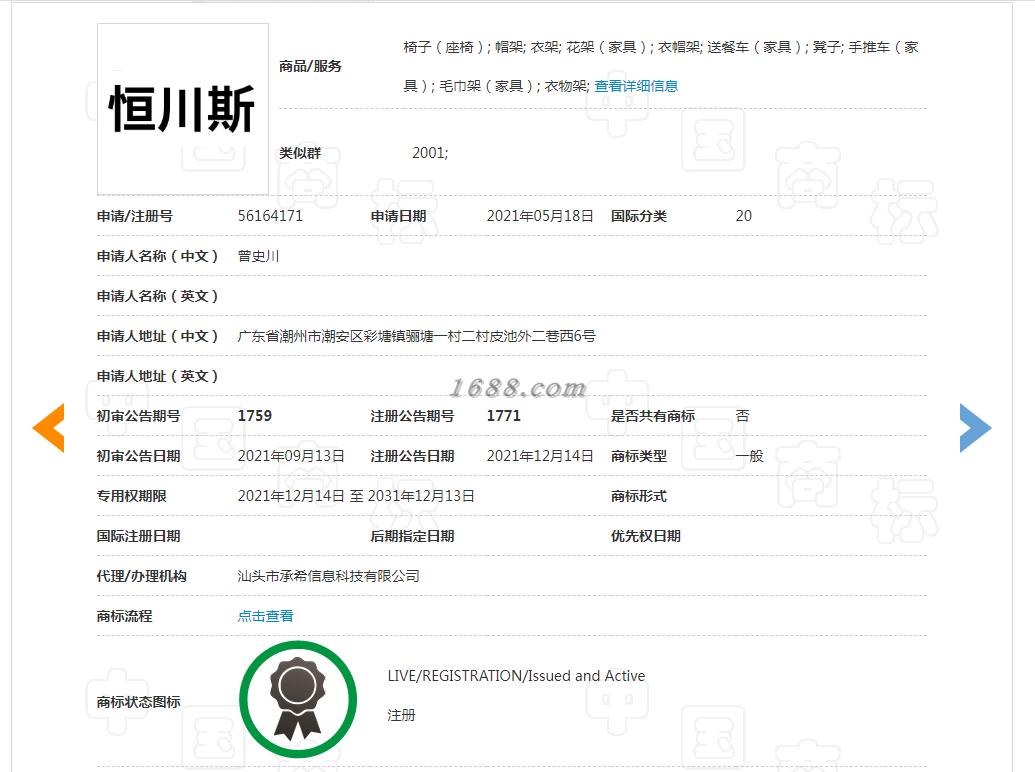Click the goods list text starting with 椅子（座椅）
Viewport: 1035px width, 772px height.
[x=661, y=66]
